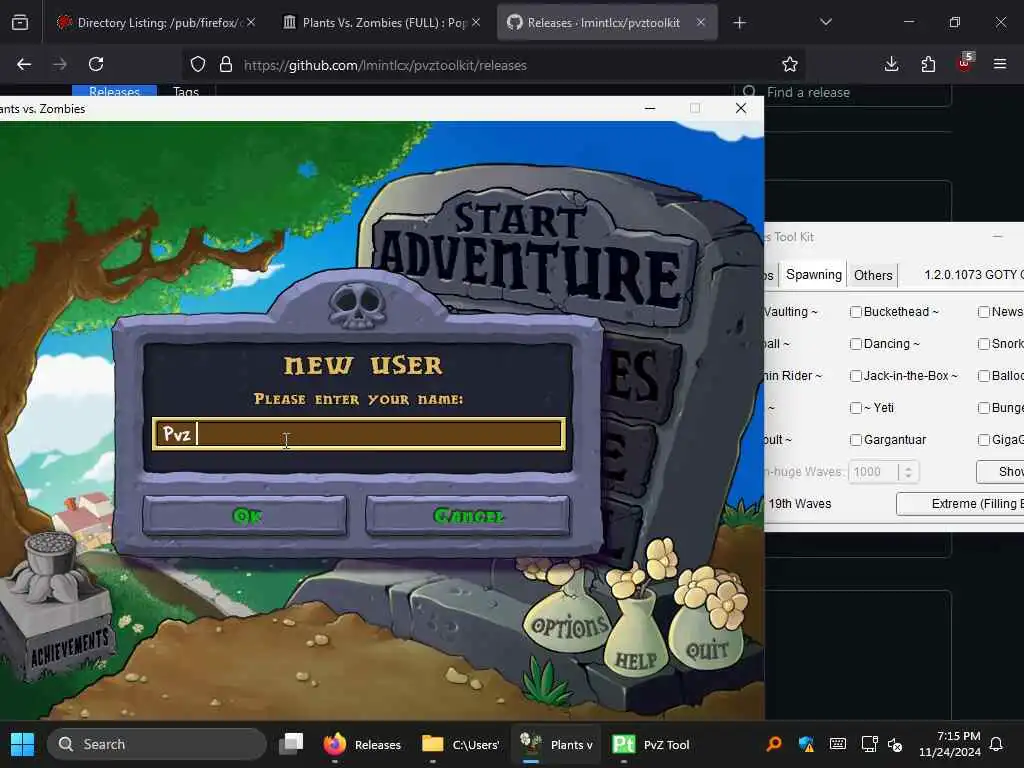Toggle the Gargantuar zombie checkbox
The width and height of the screenshot is (1024, 768).
pyautogui.click(x=856, y=440)
